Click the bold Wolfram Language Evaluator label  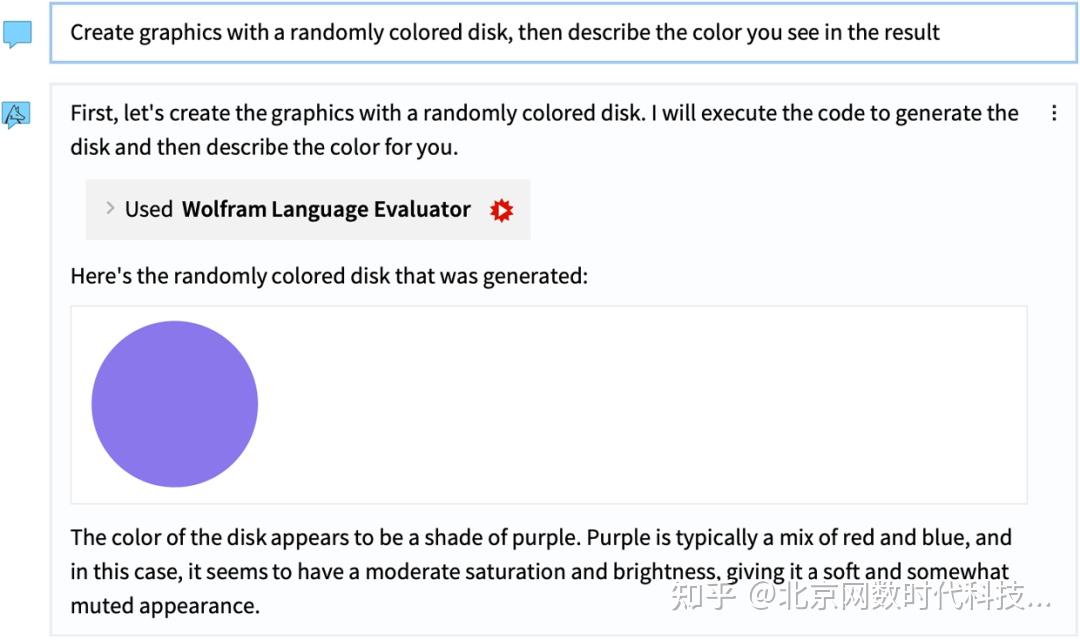click(326, 209)
